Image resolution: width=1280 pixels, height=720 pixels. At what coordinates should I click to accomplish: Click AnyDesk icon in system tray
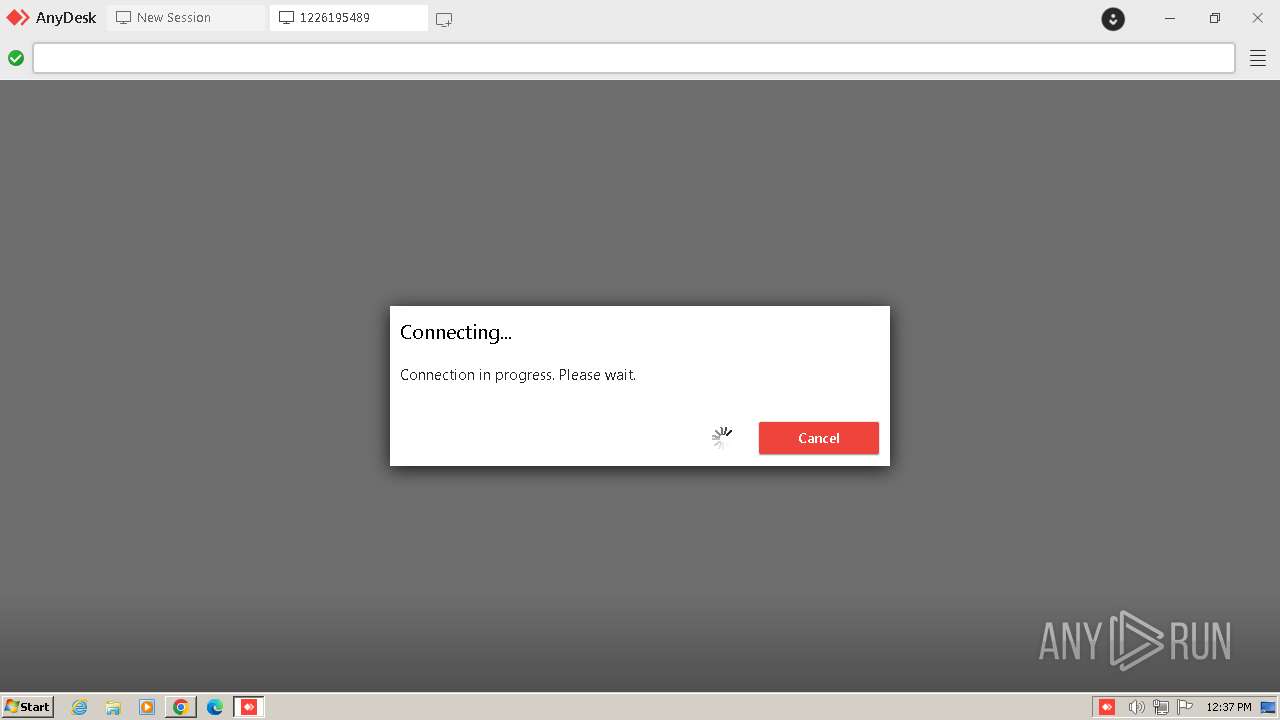pos(1107,707)
